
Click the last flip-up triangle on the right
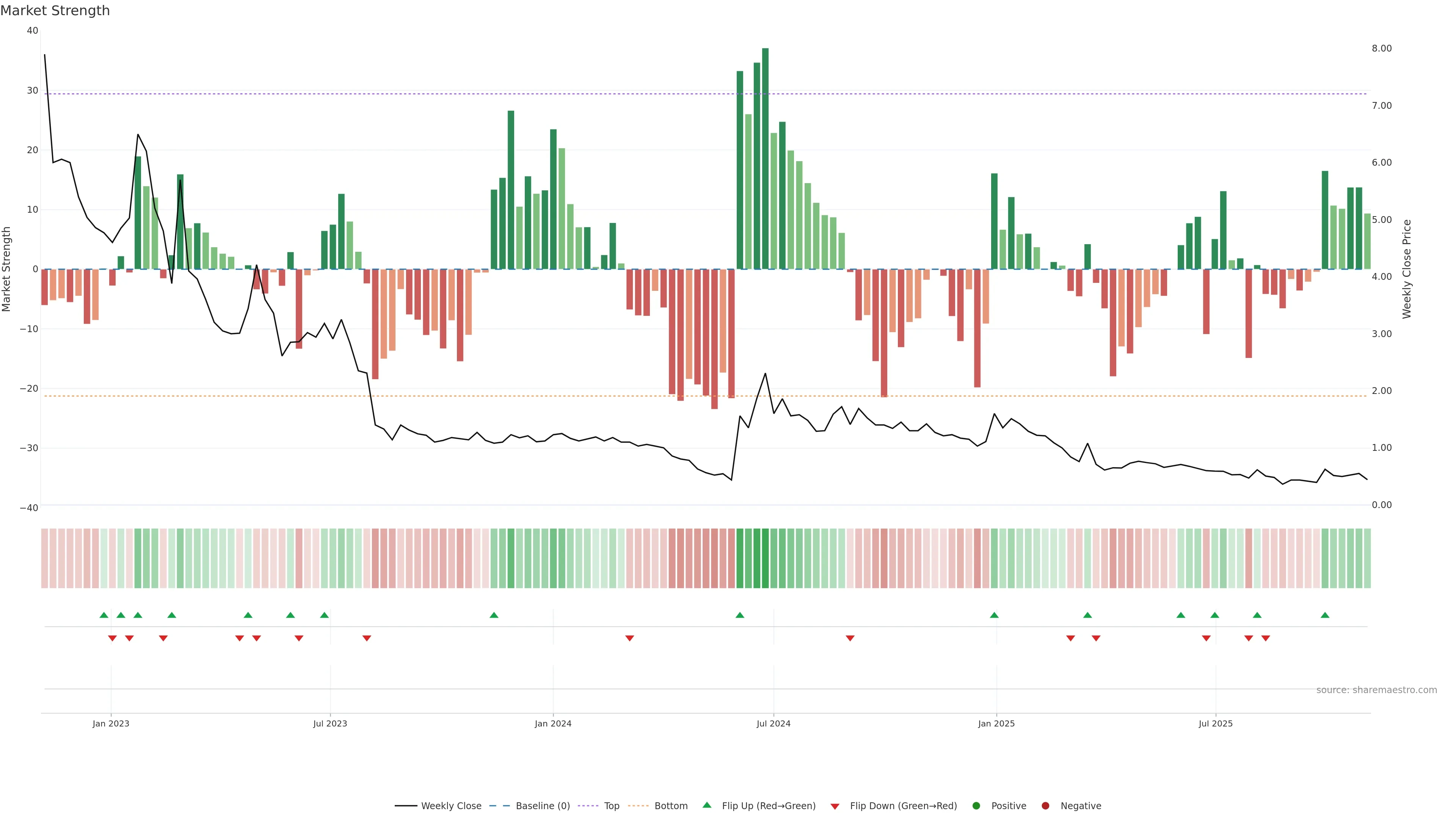(x=1325, y=615)
